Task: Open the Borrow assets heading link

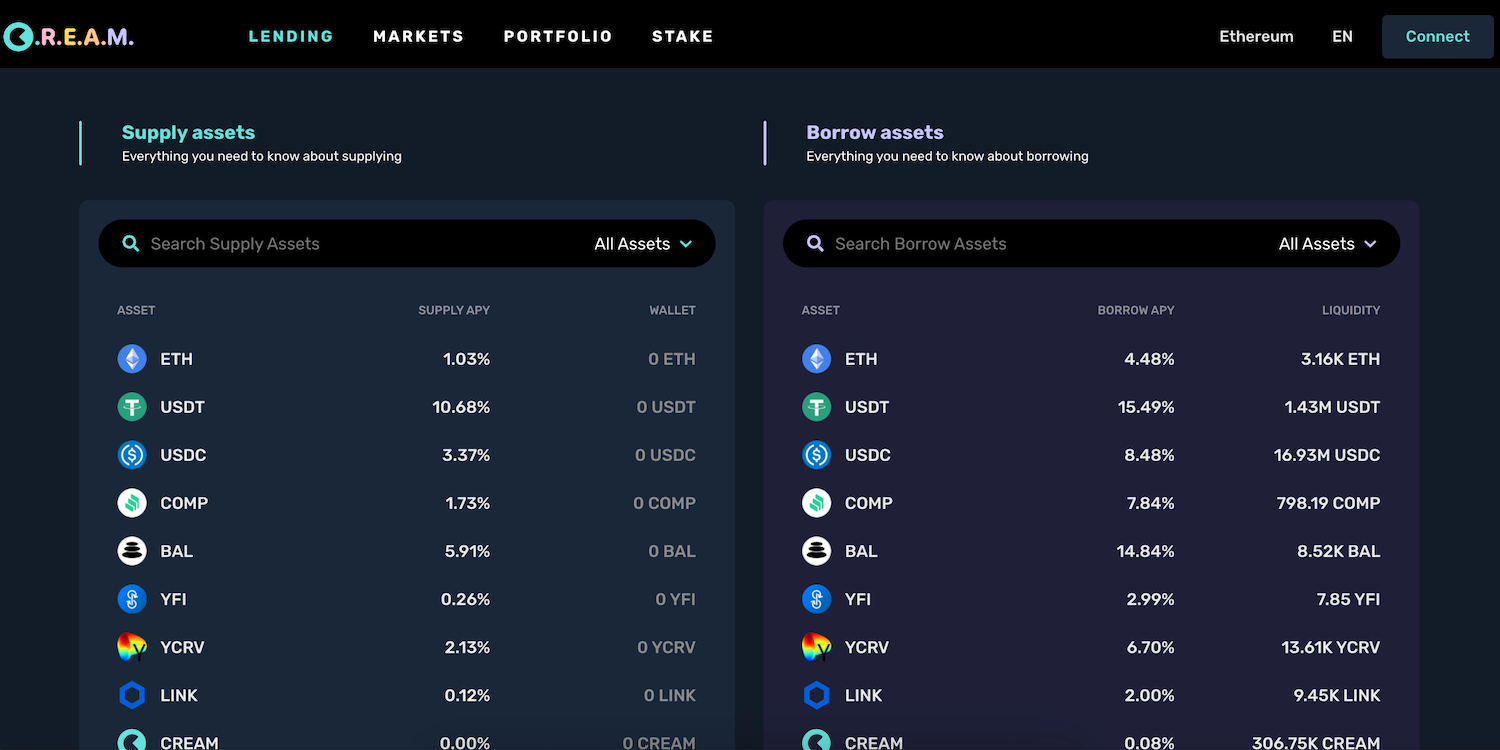Action: coord(875,133)
